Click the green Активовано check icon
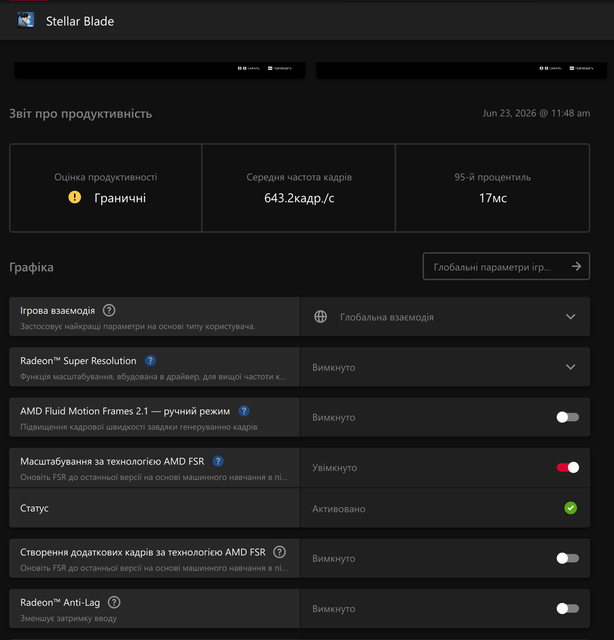This screenshot has width=614, height=640. pos(570,508)
